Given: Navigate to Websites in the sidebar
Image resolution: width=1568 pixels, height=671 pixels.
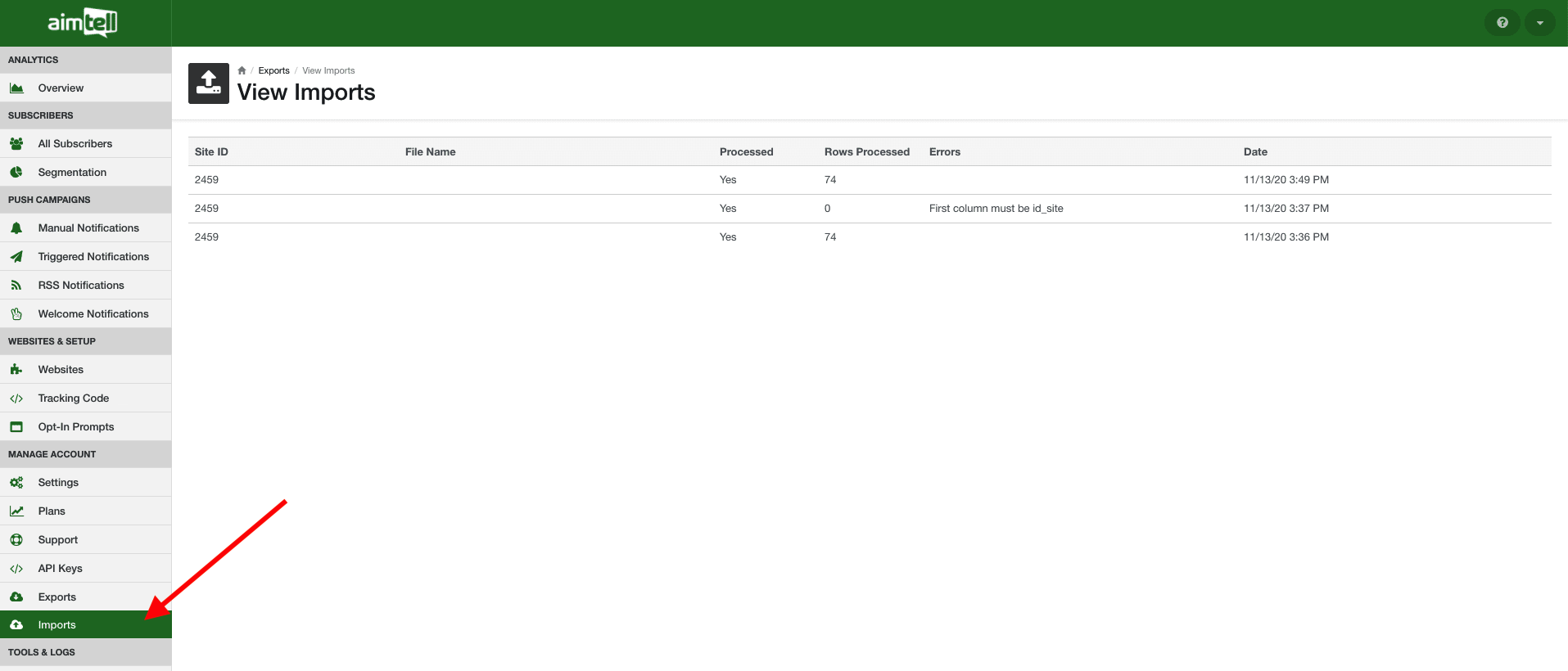Looking at the screenshot, I should click(x=61, y=370).
